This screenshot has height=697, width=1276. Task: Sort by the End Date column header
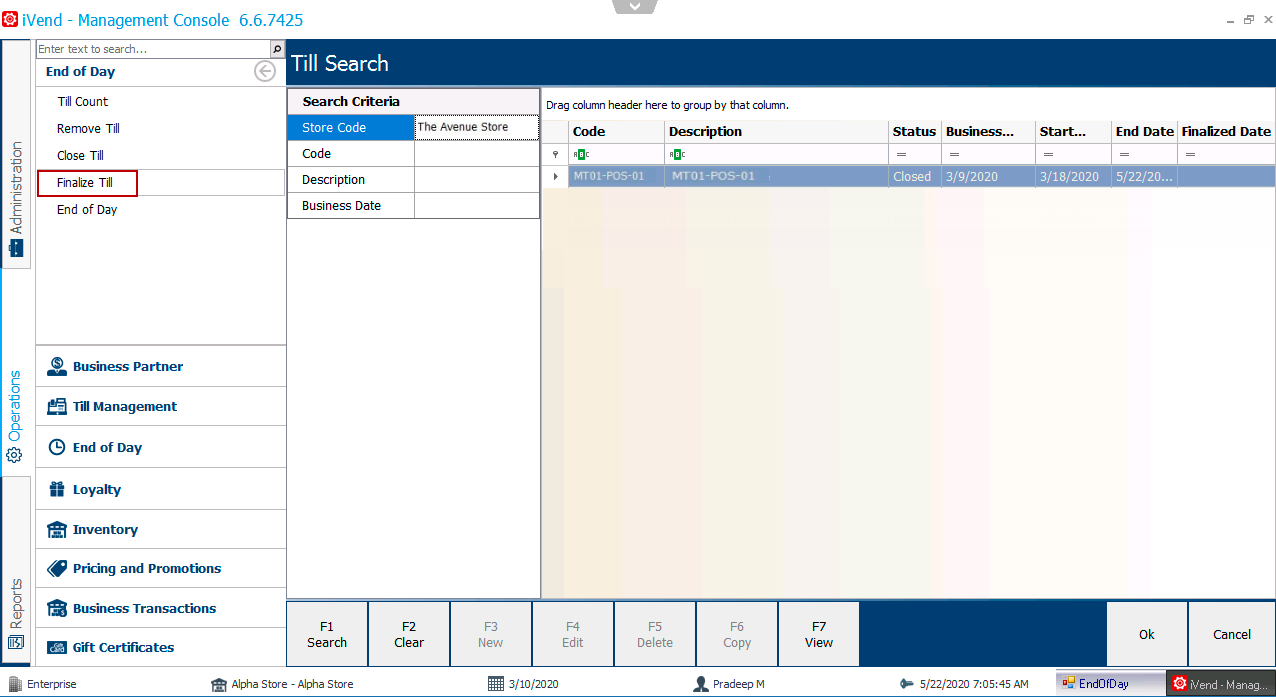(1144, 131)
